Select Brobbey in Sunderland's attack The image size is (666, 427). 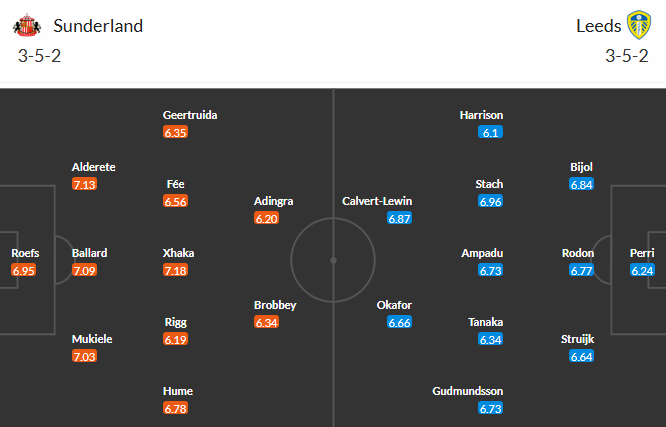[277, 305]
